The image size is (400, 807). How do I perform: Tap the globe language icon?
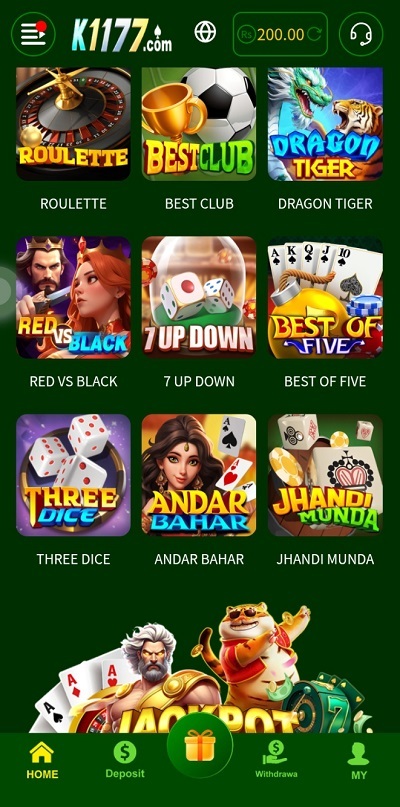(x=205, y=32)
